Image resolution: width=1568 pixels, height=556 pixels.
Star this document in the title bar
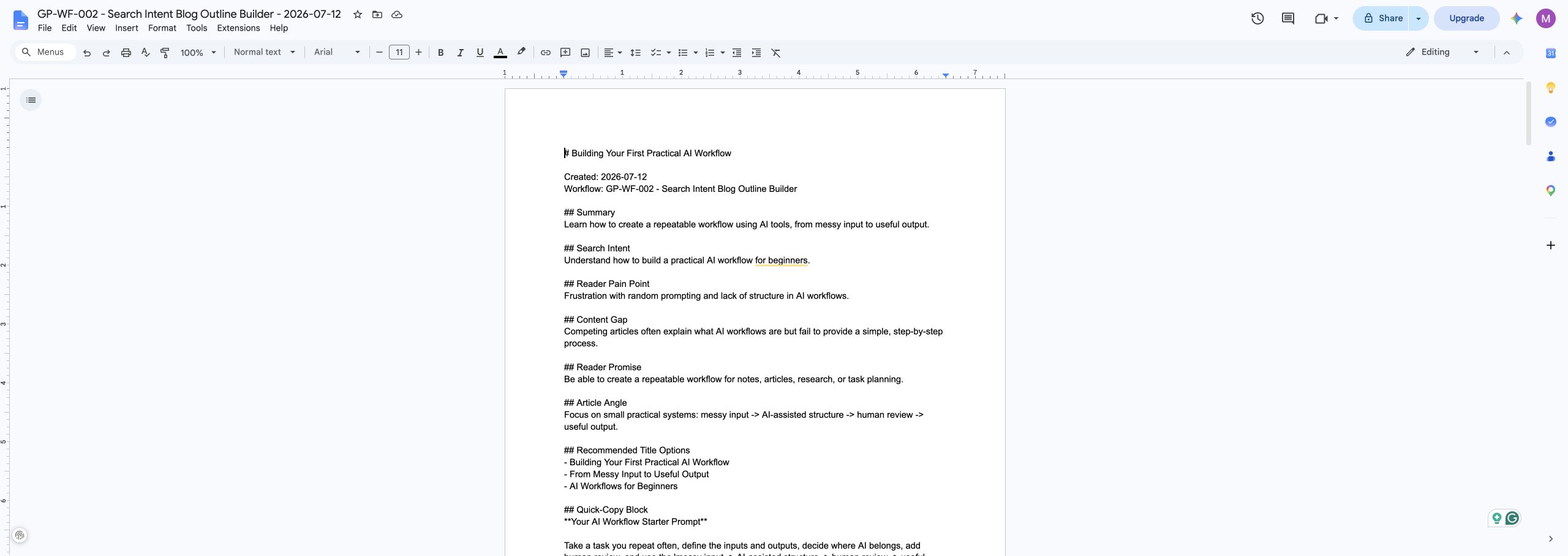coord(358,14)
